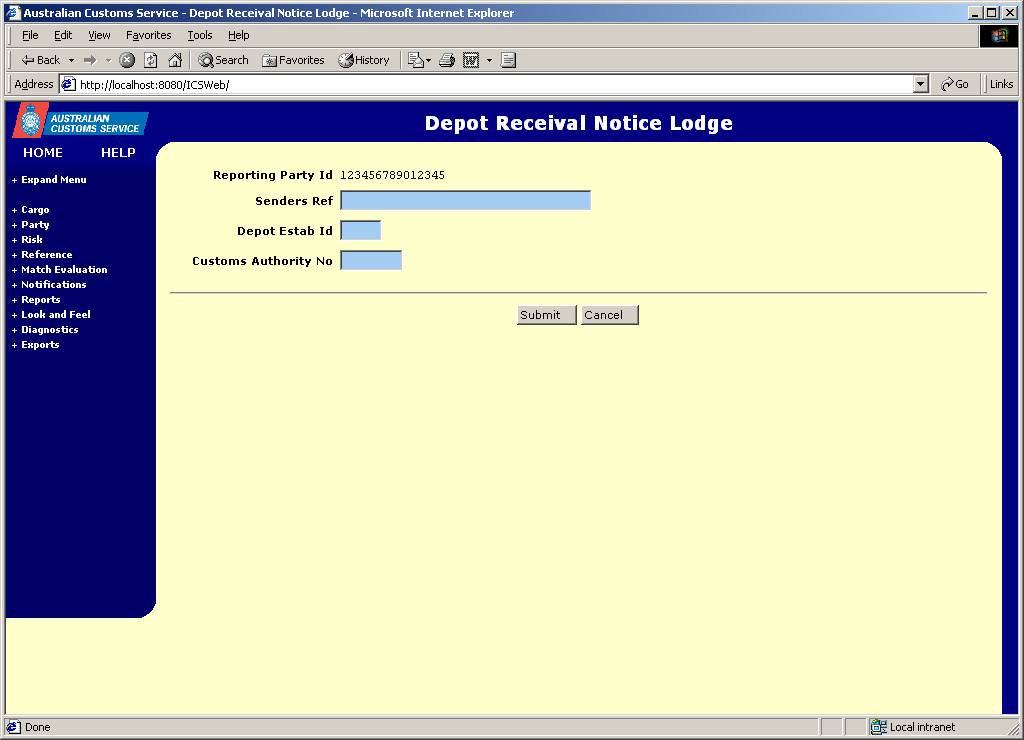Go to browser Home page icon

coord(175,60)
